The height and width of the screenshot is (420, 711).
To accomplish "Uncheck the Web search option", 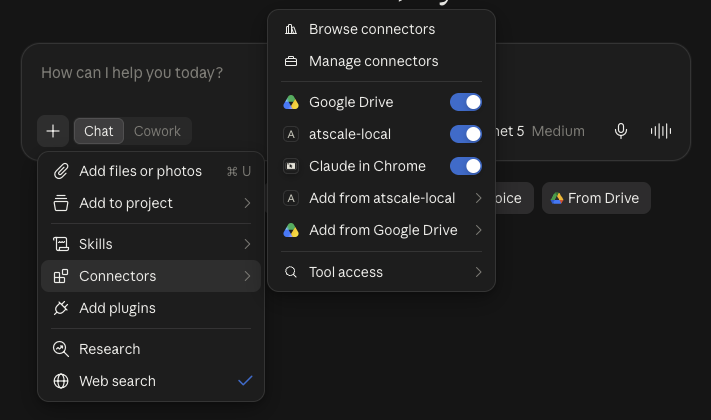I will pos(151,381).
